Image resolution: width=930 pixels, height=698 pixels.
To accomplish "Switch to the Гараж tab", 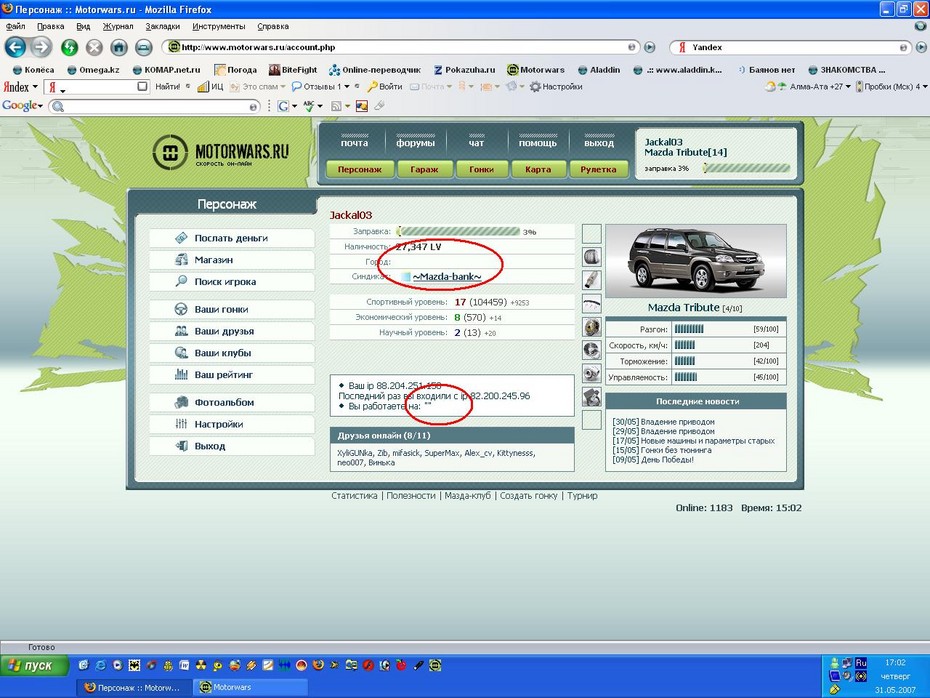I will [x=424, y=170].
